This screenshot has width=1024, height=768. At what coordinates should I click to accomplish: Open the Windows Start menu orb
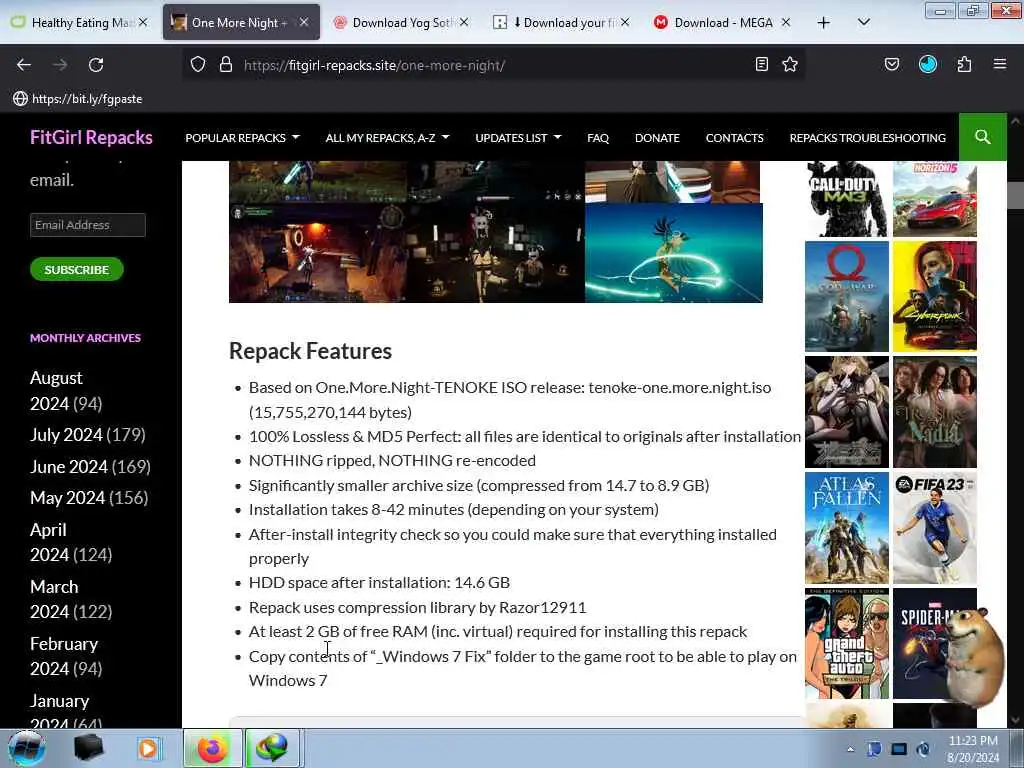[x=27, y=748]
